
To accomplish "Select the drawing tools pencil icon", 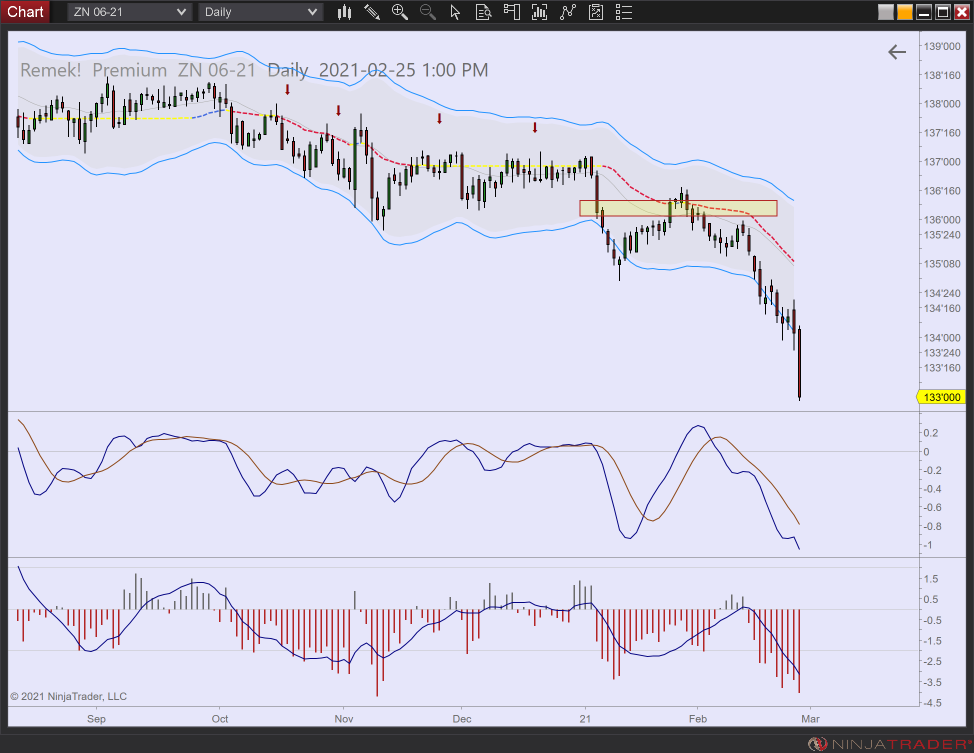I will [x=371, y=12].
